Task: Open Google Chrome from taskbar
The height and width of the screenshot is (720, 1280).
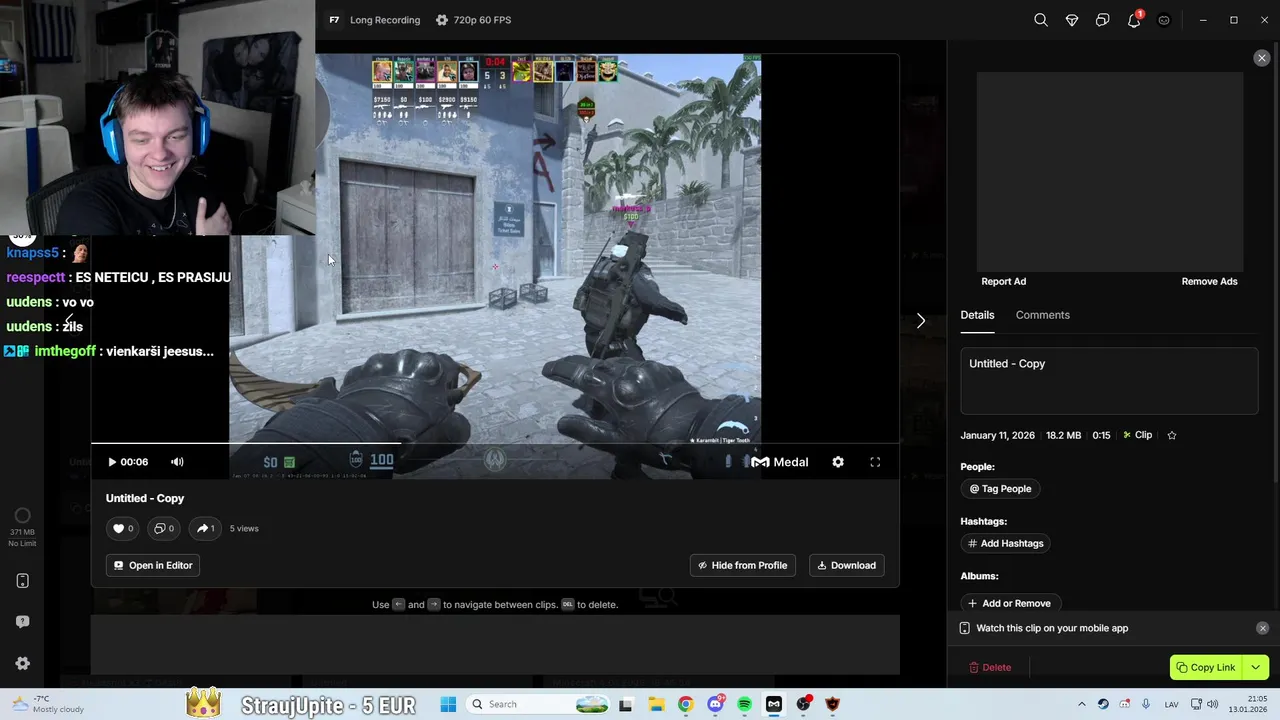Action: click(685, 704)
